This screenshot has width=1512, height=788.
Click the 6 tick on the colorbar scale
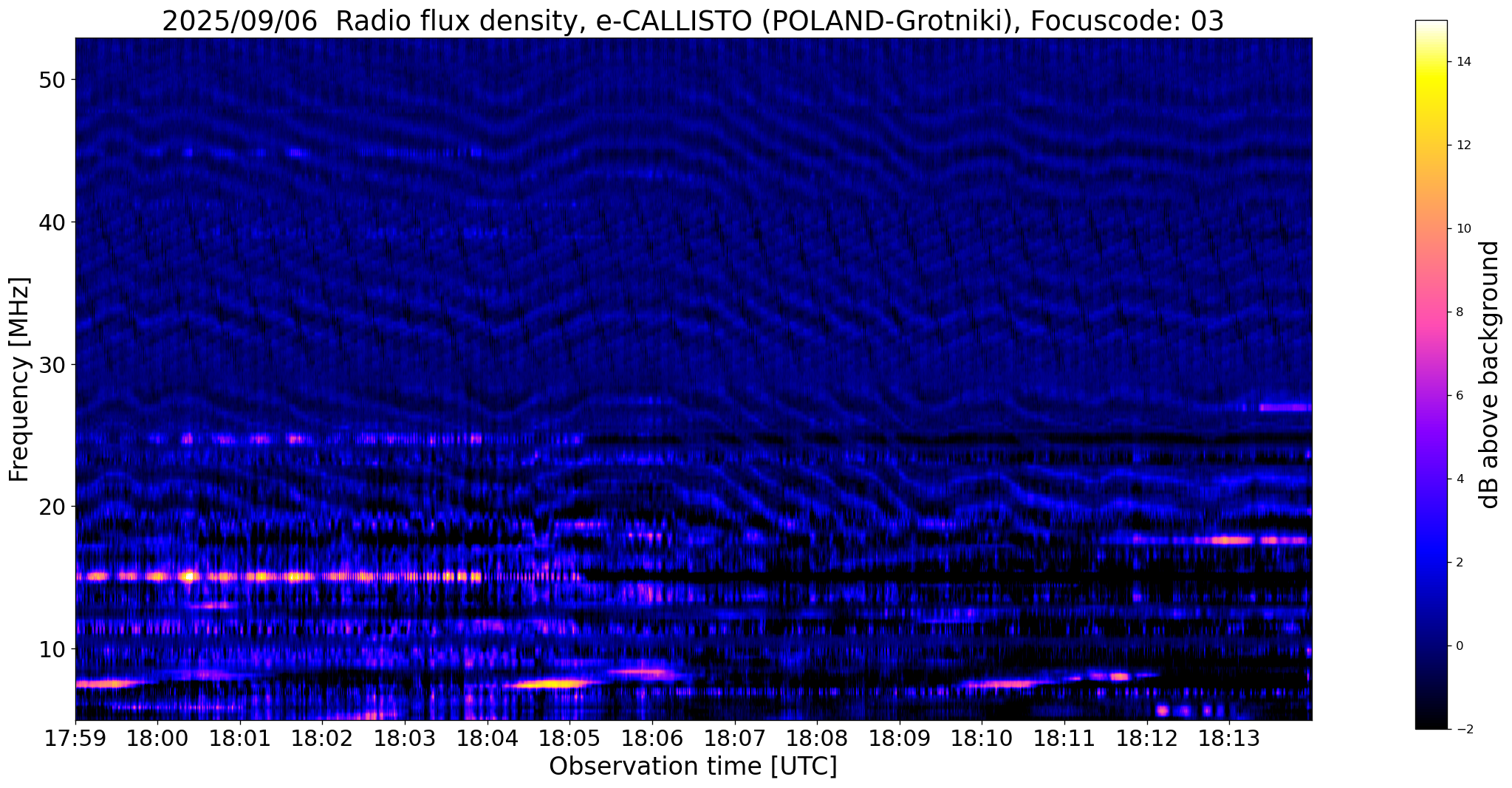pos(1459,396)
